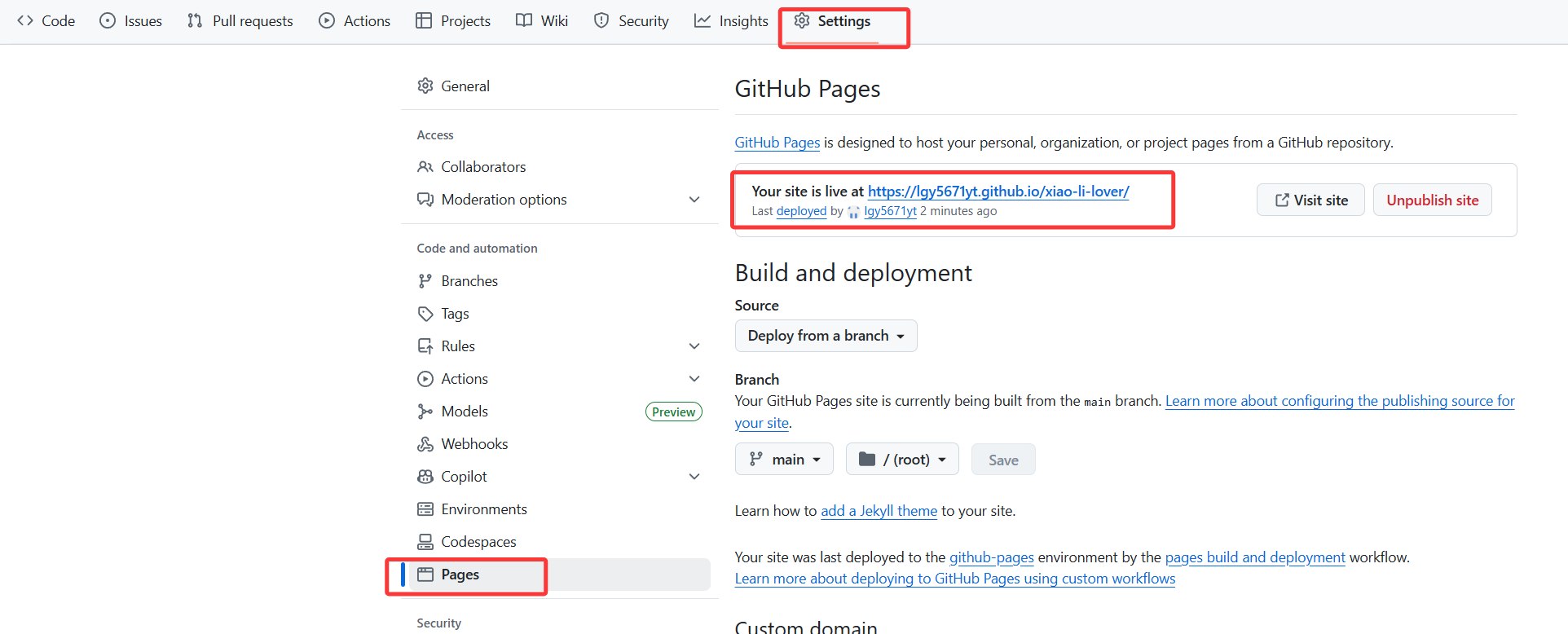
Task: Open Codespaces settings
Action: tap(560, 542)
